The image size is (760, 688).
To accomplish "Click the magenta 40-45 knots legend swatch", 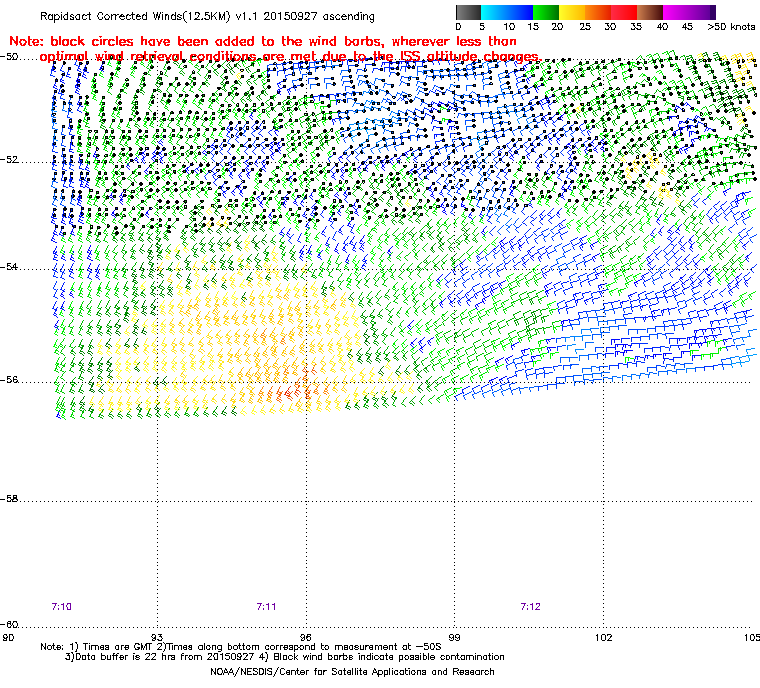I will click(676, 12).
